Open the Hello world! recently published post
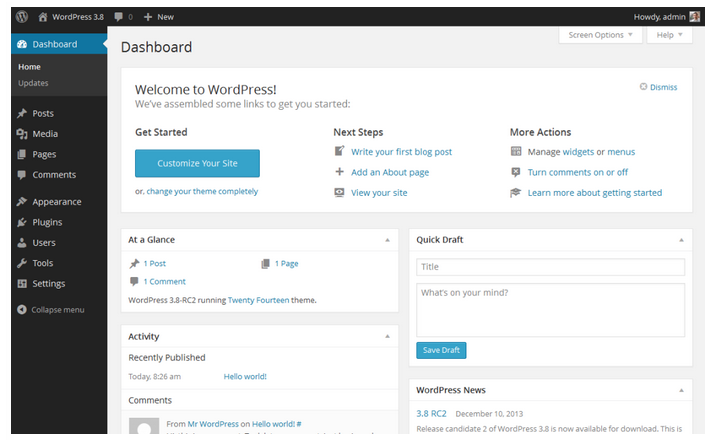The width and height of the screenshot is (717, 445). [245, 377]
